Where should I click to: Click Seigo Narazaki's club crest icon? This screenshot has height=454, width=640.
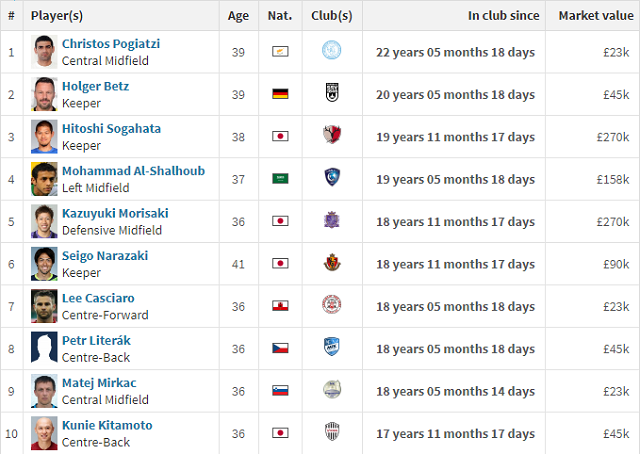[x=332, y=264]
